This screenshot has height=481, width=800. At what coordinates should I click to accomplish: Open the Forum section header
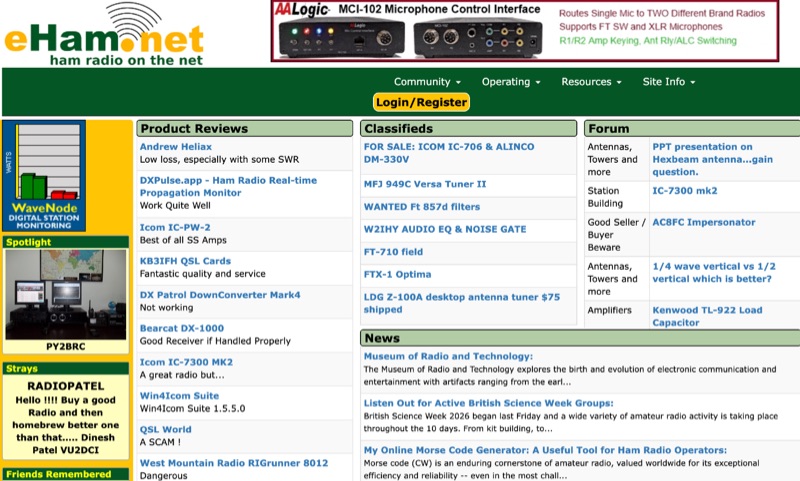tap(692, 129)
